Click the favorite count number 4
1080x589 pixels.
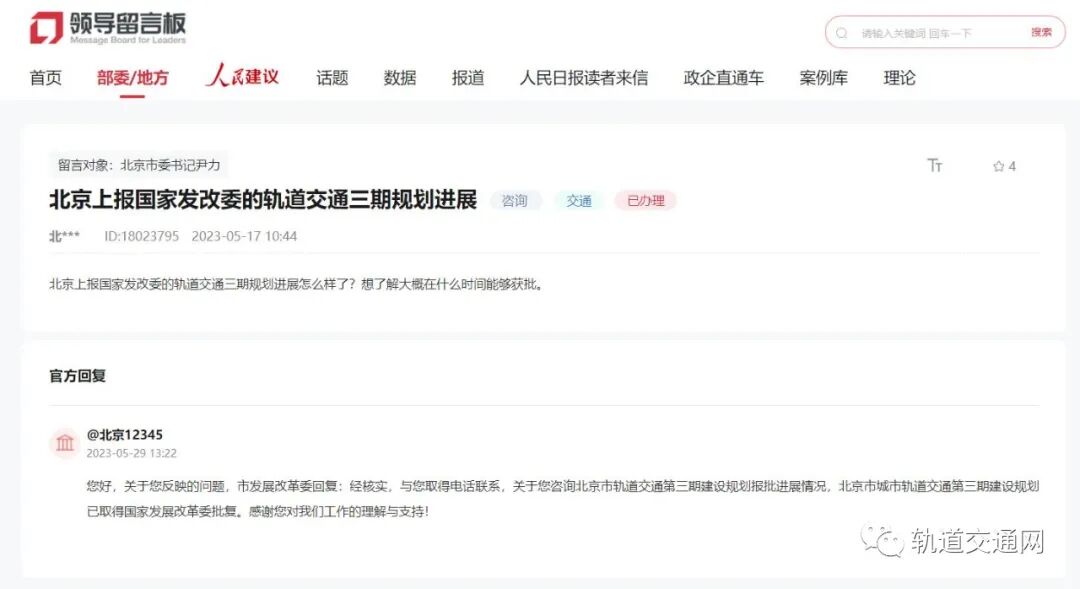tap(1010, 166)
